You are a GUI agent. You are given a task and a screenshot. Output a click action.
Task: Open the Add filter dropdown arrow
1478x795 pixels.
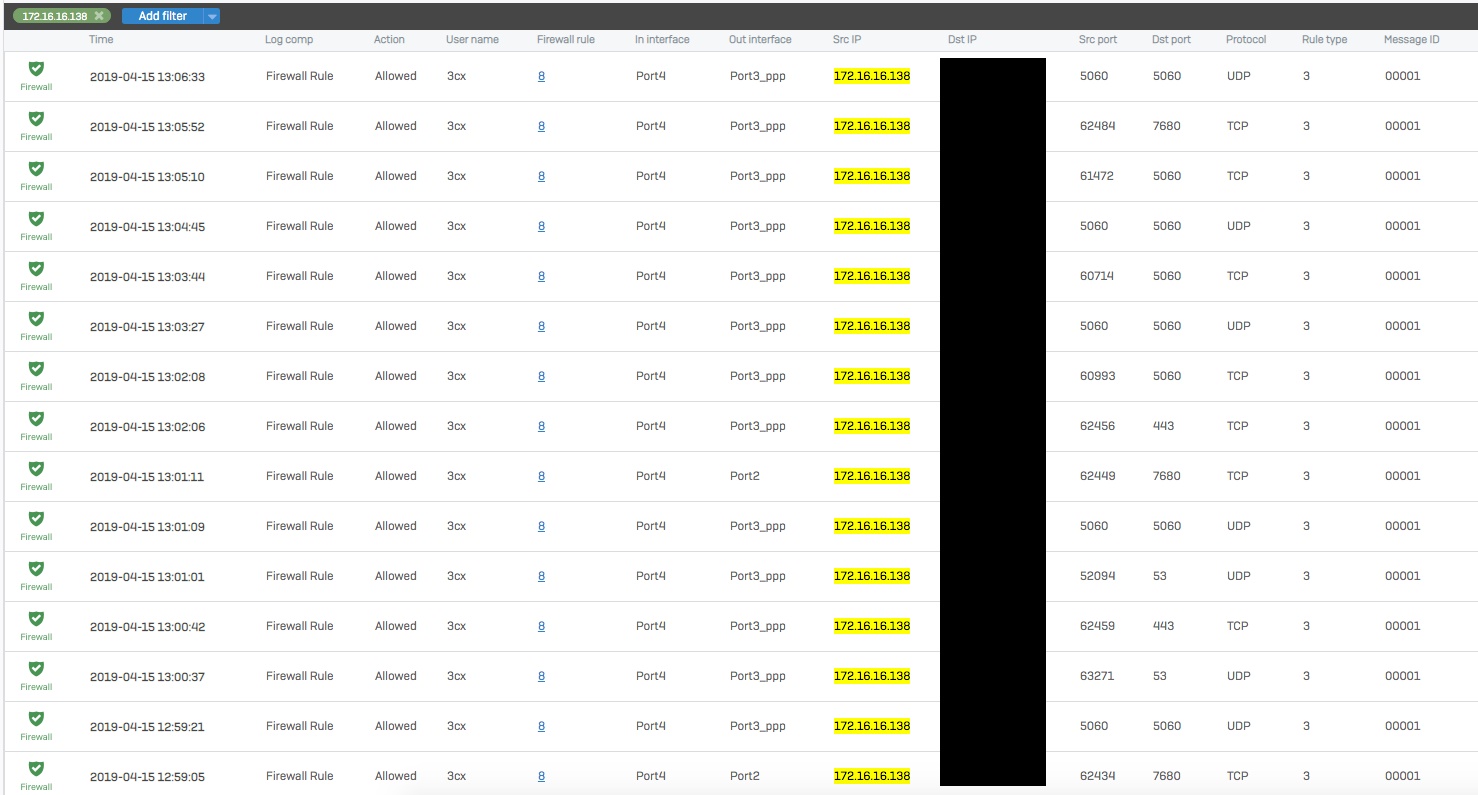[212, 16]
